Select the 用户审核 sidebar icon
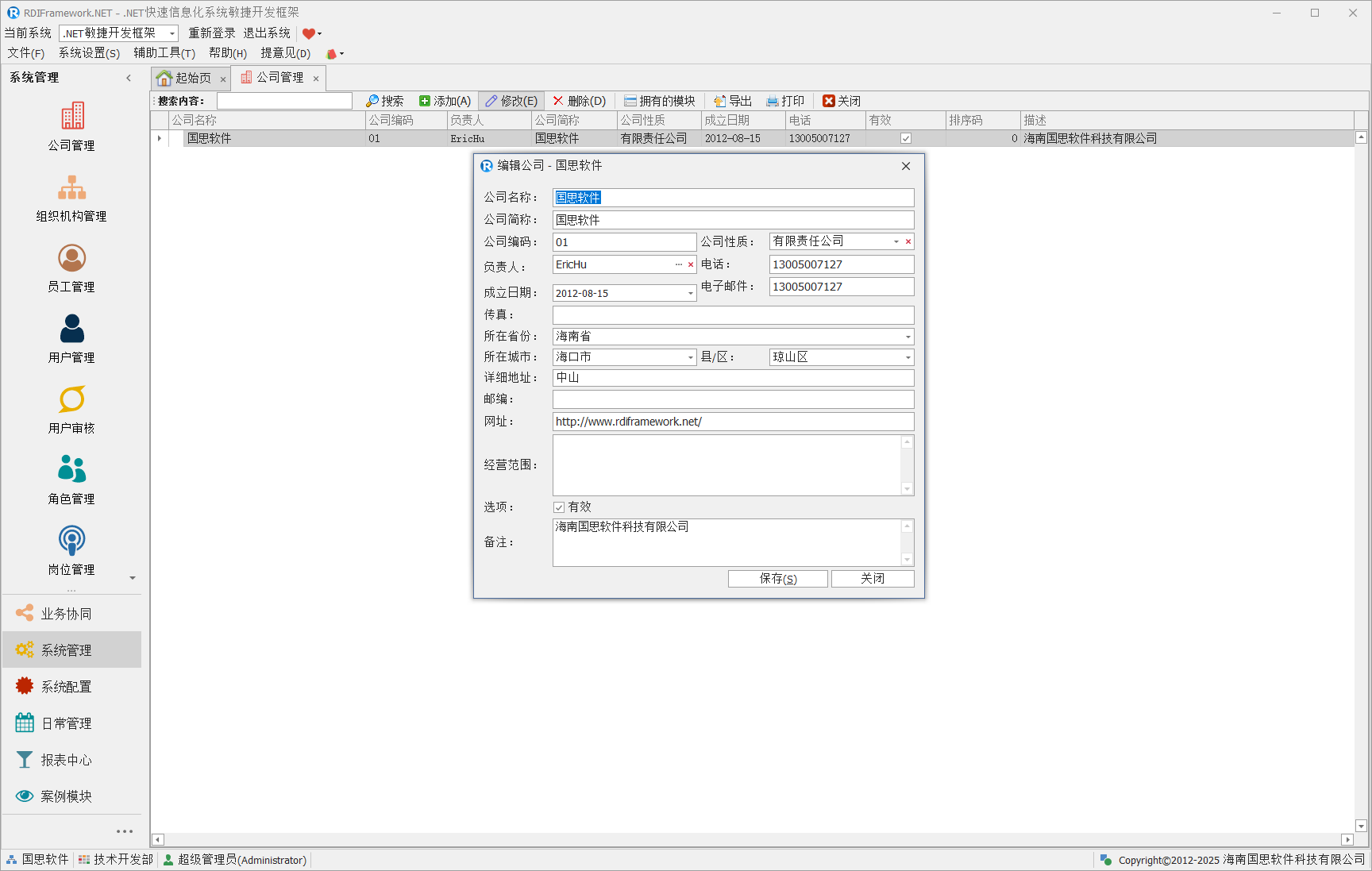Image resolution: width=1372 pixels, height=871 pixels. [72, 399]
